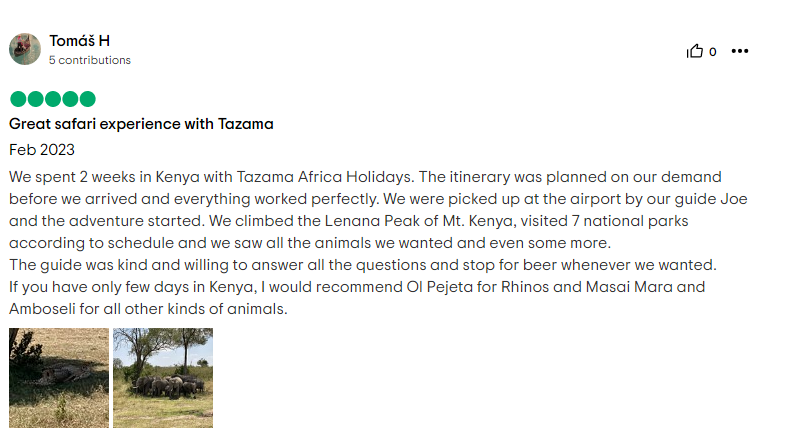This screenshot has height=440, width=795.
Task: Click the '5 contributions' text
Action: click(x=90, y=60)
